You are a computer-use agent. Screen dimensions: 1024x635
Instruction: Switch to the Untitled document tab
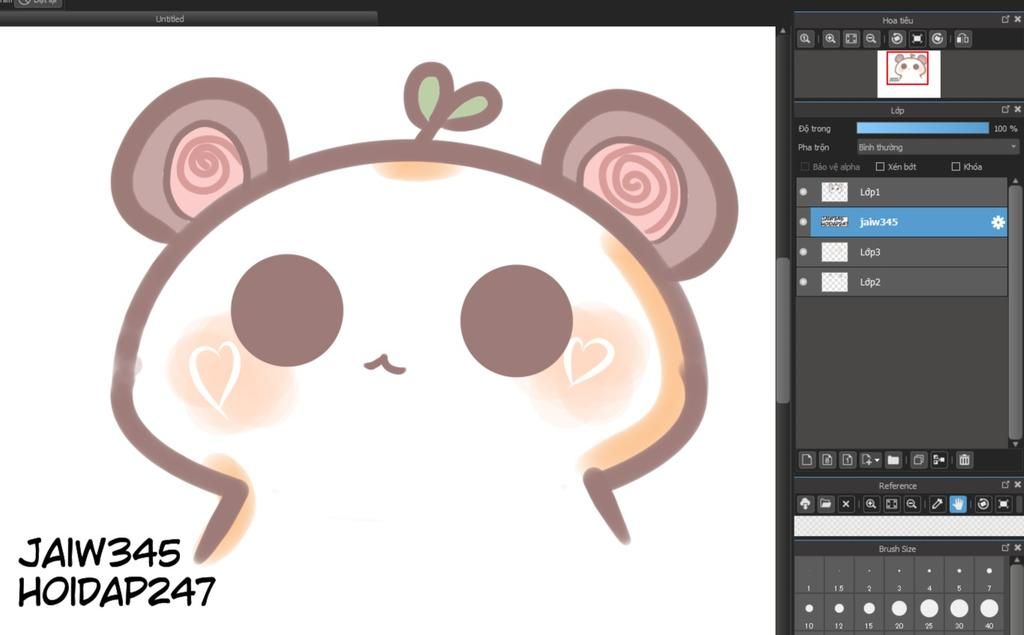pos(170,19)
